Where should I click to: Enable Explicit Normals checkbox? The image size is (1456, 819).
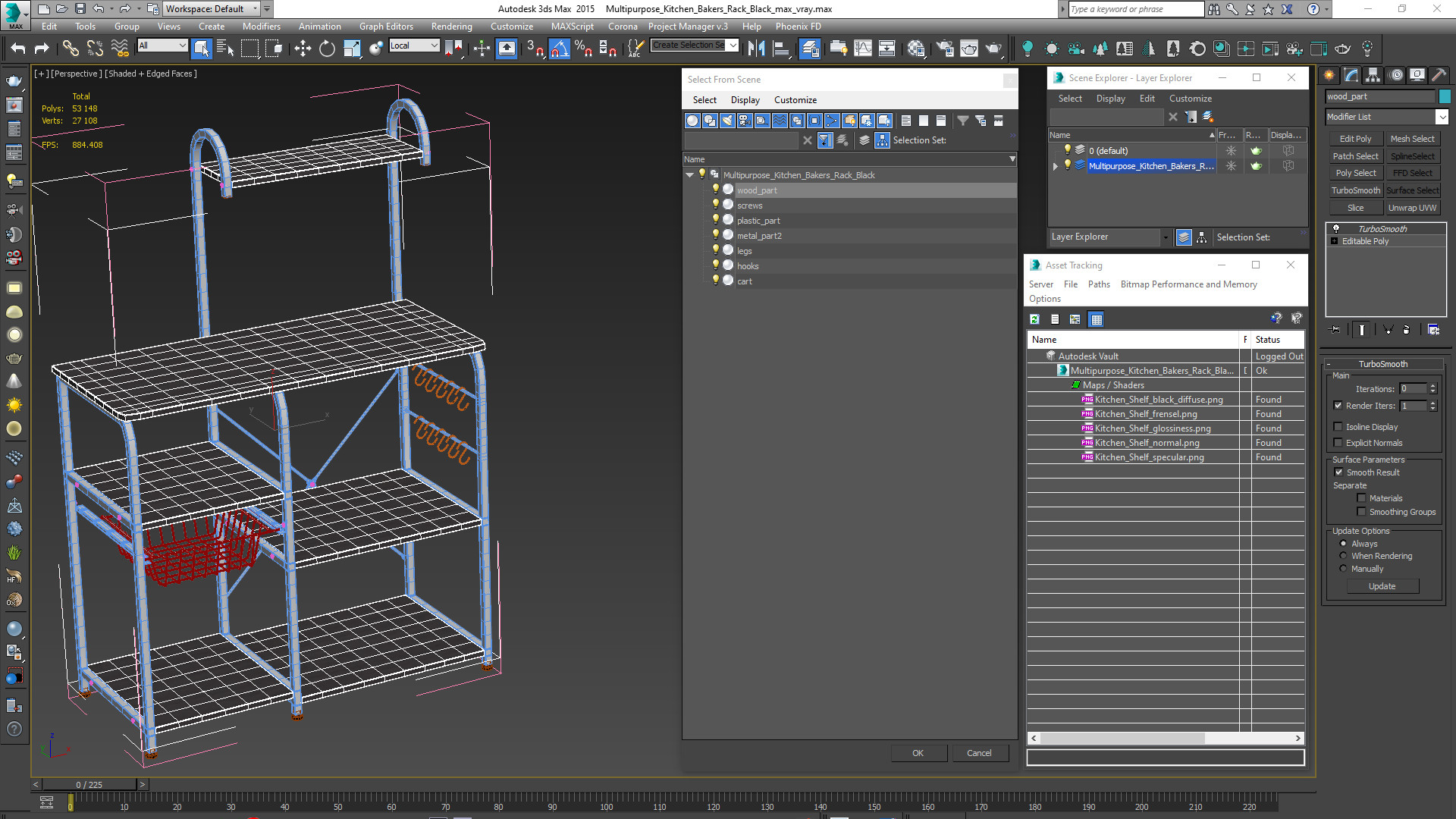[x=1338, y=443]
